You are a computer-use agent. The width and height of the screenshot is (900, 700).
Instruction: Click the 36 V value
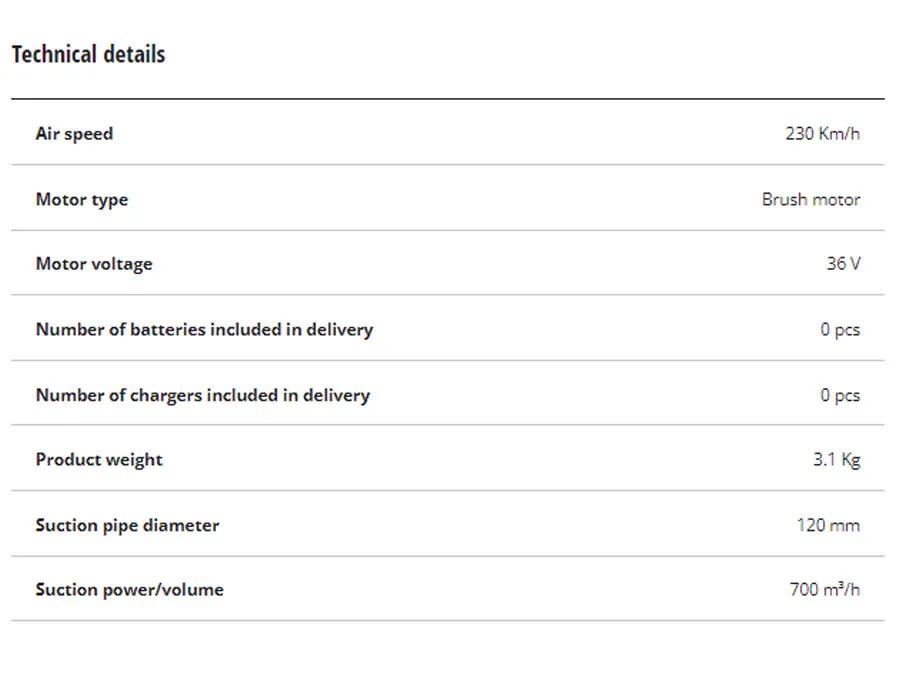pos(843,264)
